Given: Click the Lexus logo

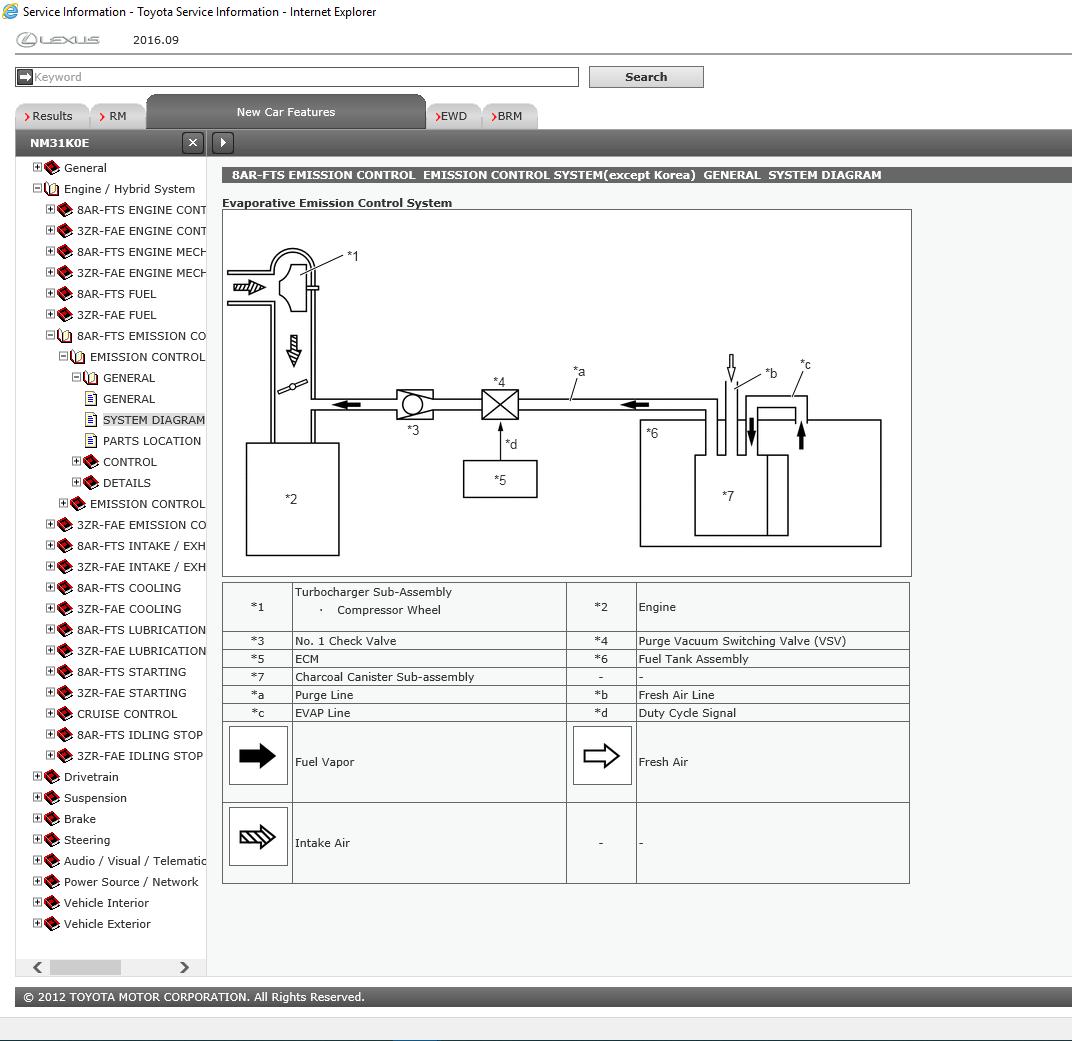Looking at the screenshot, I should [58, 40].
